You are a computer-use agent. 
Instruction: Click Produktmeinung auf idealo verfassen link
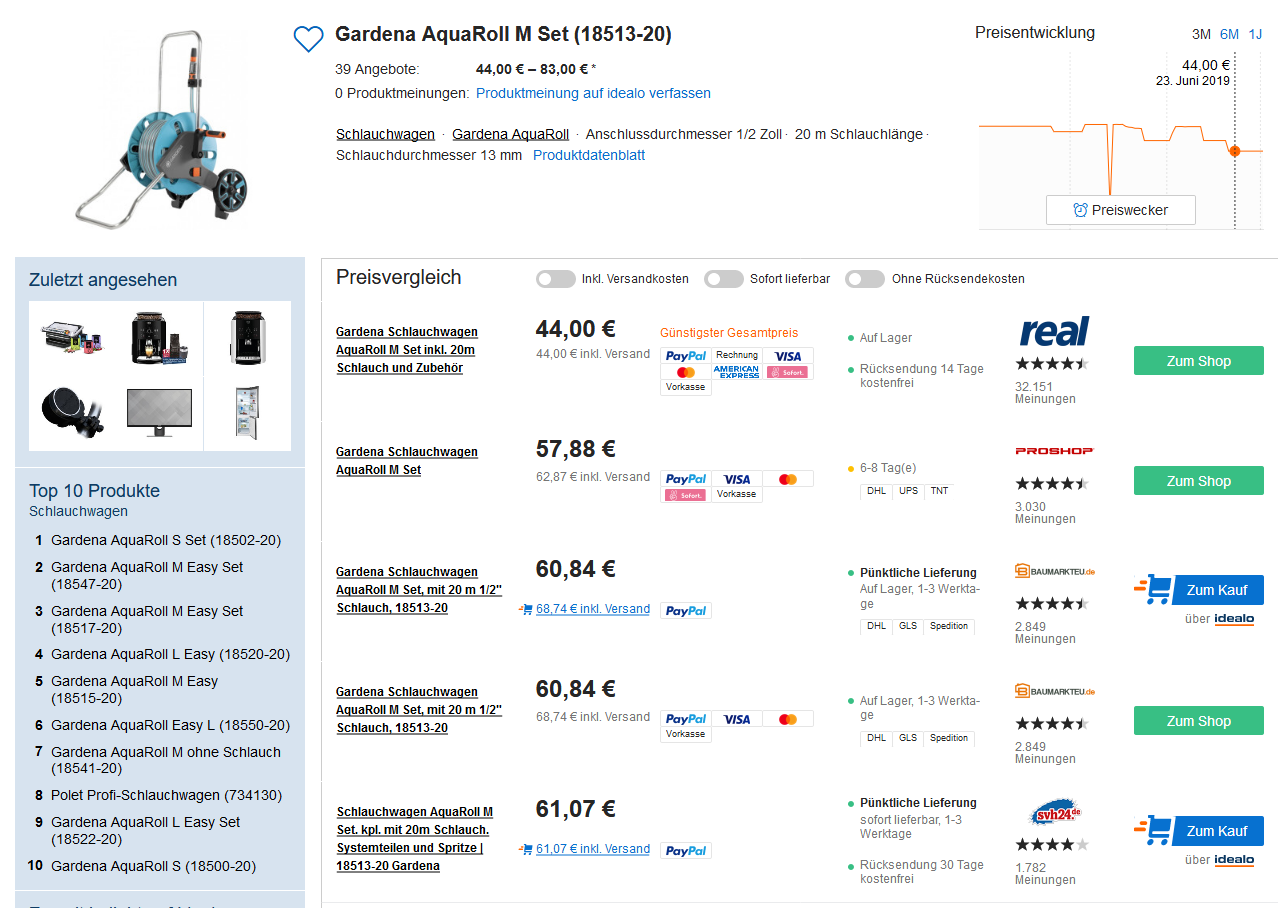(593, 93)
